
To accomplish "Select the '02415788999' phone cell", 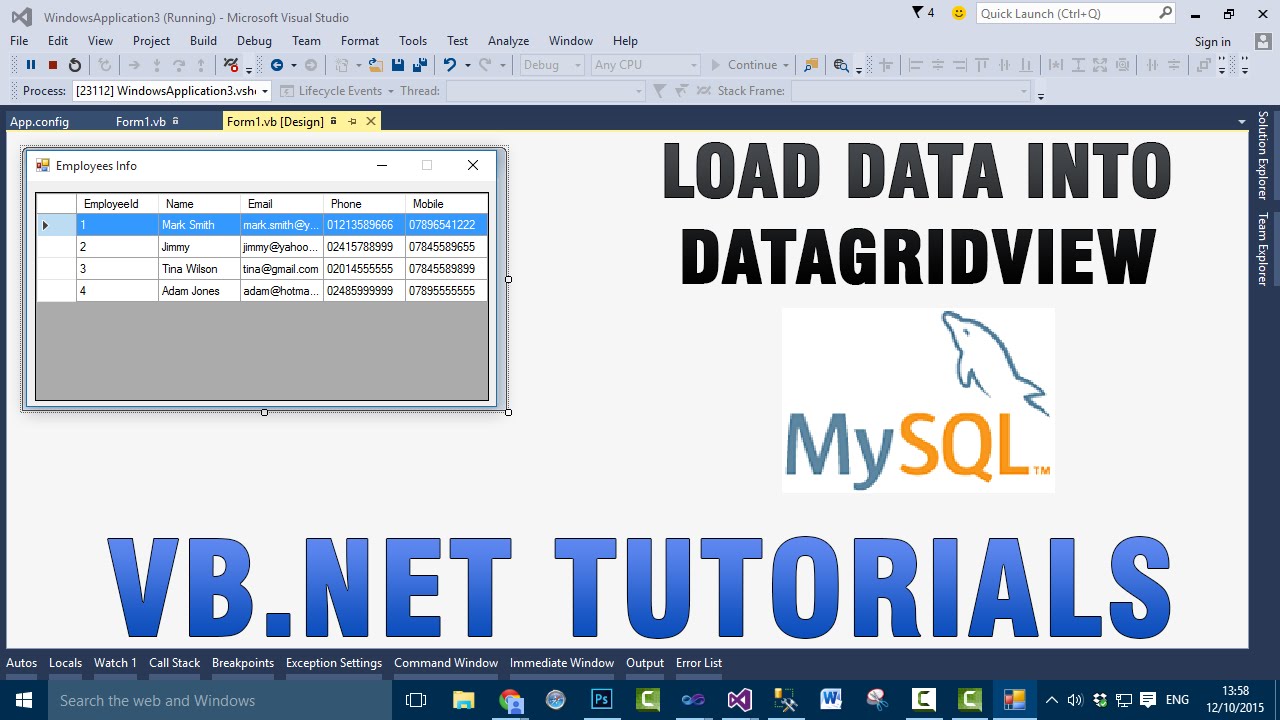I will click(364, 247).
